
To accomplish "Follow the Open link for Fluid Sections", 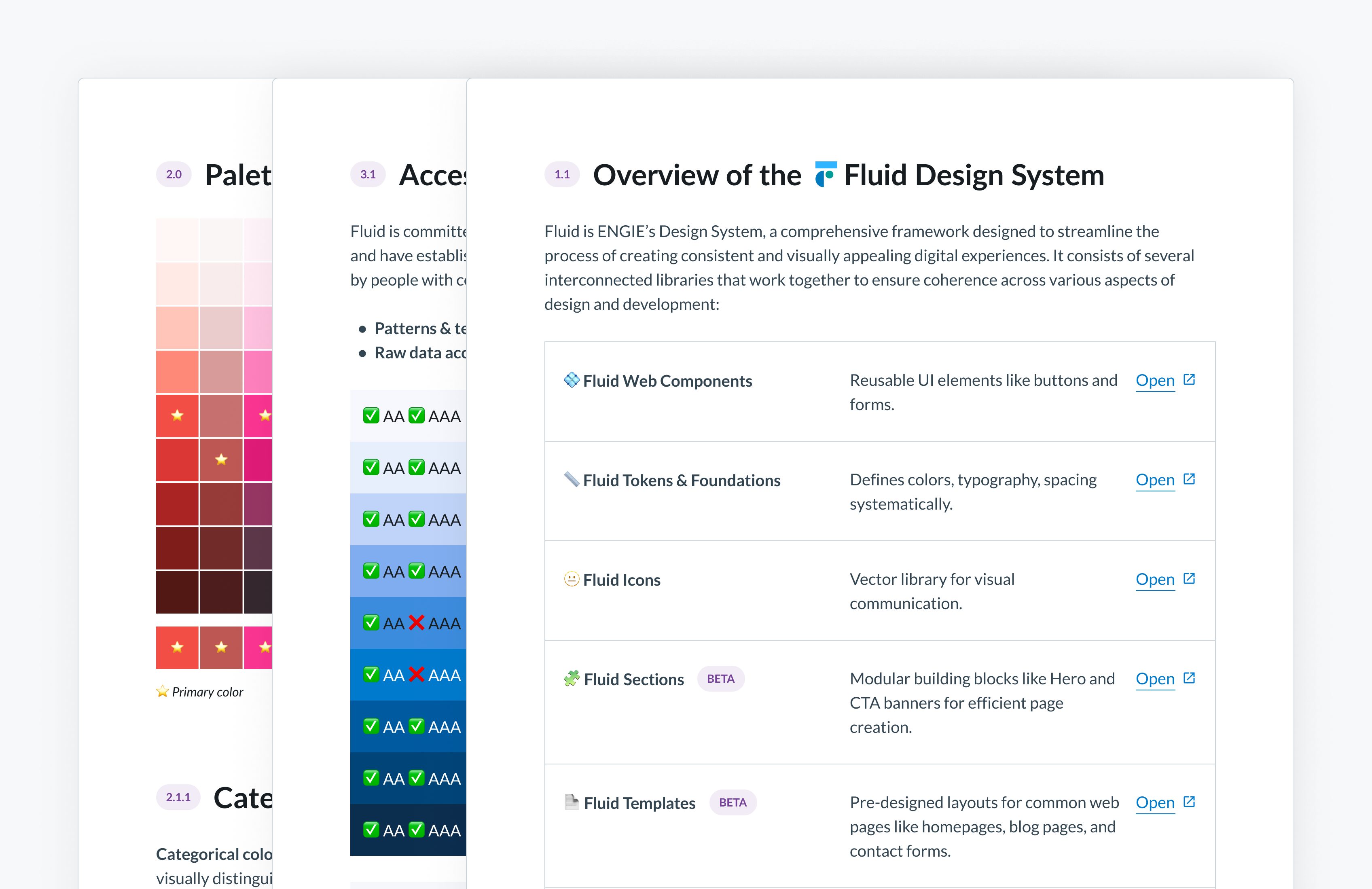I will tap(1155, 679).
